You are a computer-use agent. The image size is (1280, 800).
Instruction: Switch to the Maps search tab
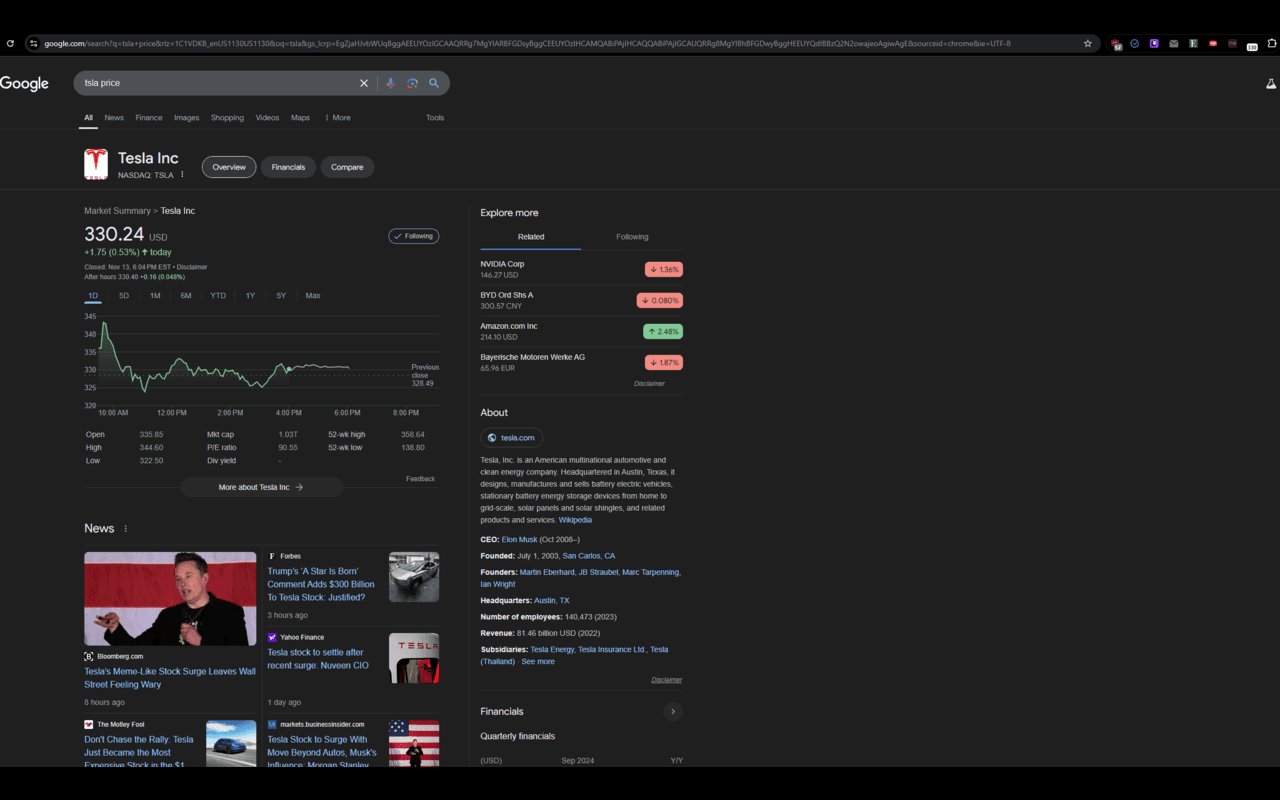coord(300,118)
